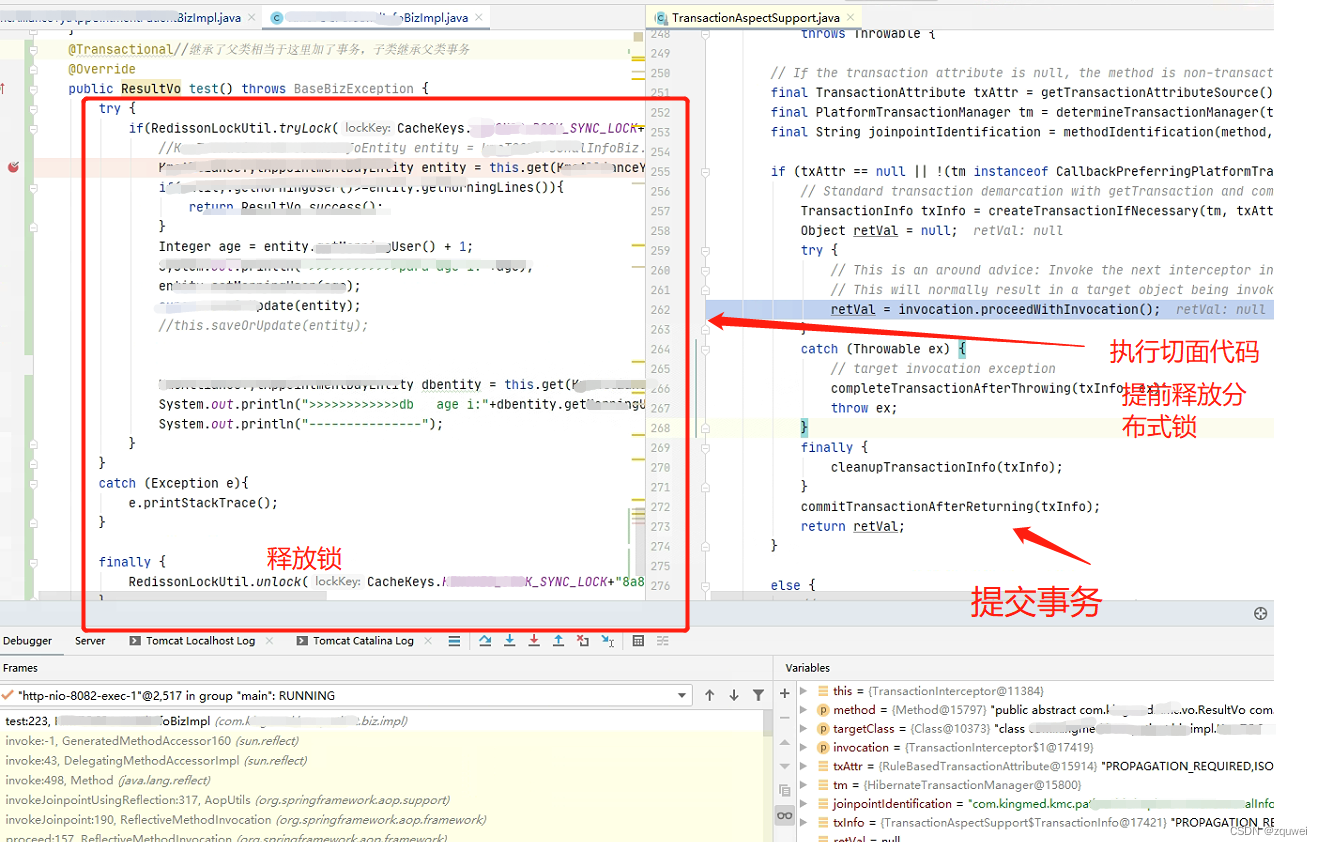Collapse fold marker at 'catch (Throwable ex)' line

click(705, 349)
